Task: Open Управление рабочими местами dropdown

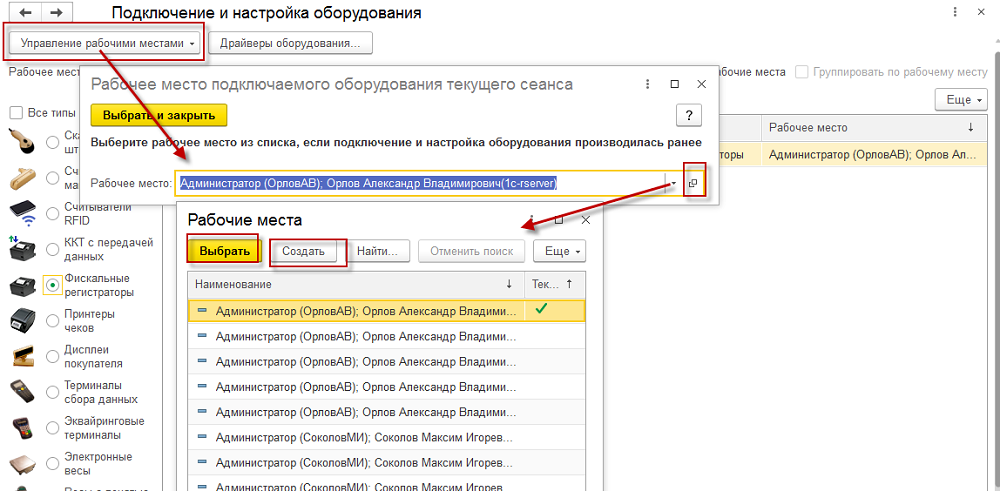Action: coord(105,43)
